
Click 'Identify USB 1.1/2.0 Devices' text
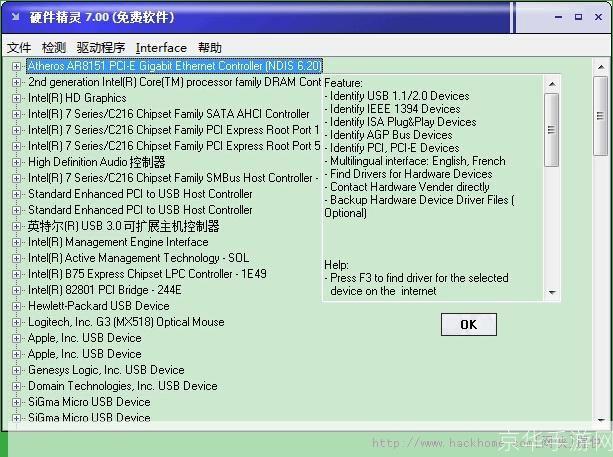pyautogui.click(x=400, y=96)
